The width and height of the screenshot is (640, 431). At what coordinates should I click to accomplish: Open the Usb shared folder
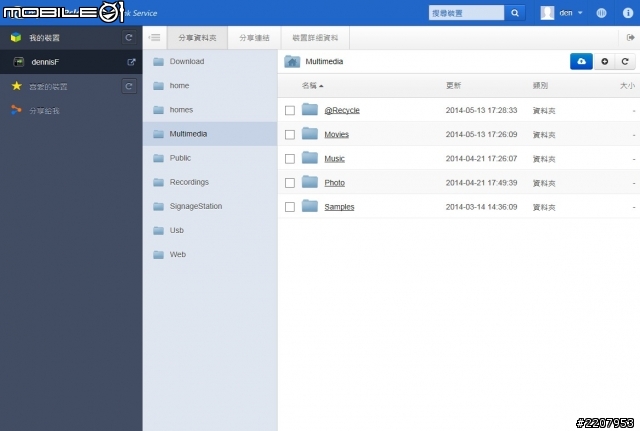(210, 230)
